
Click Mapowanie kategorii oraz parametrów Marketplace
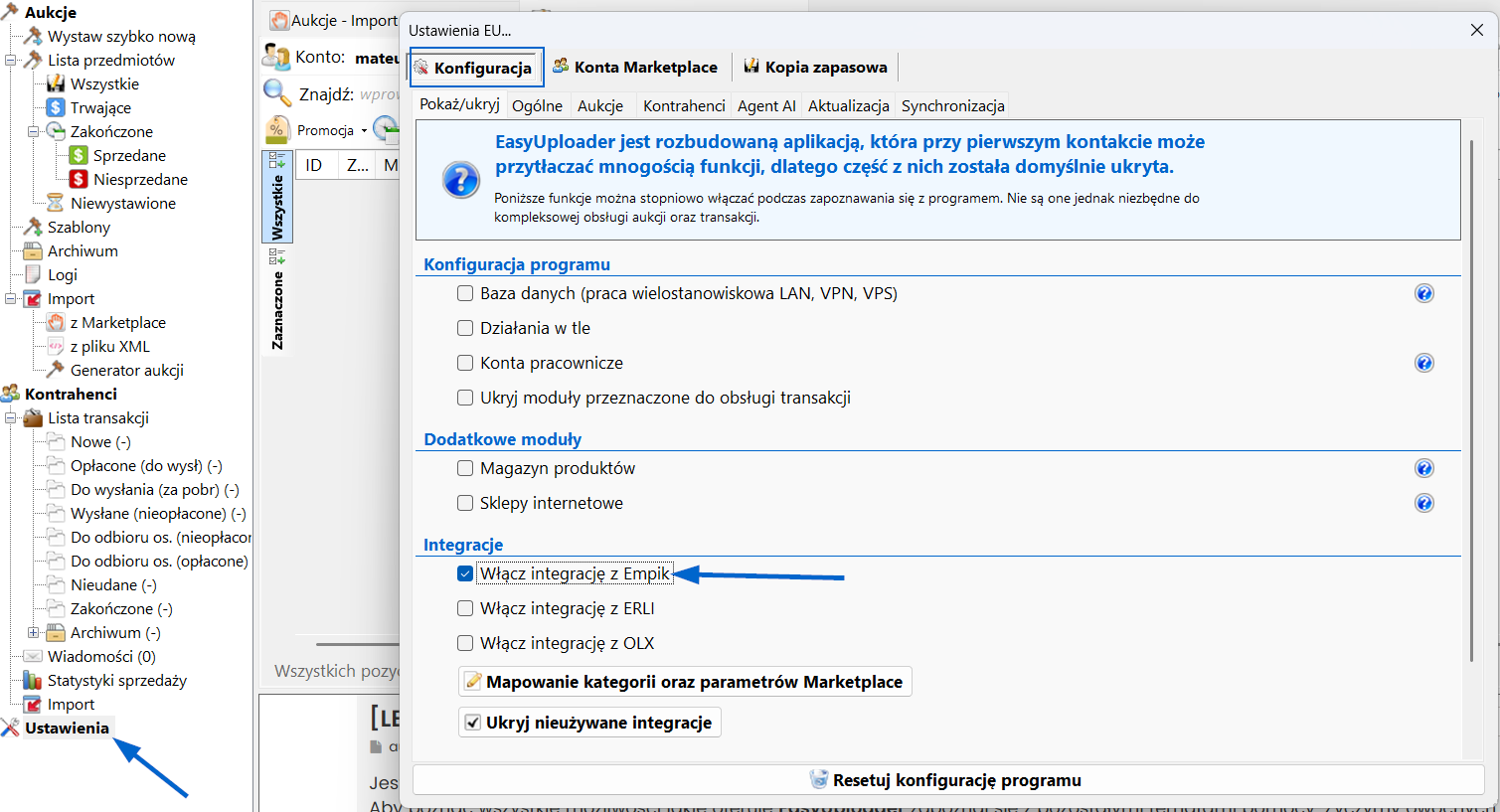pos(684,682)
